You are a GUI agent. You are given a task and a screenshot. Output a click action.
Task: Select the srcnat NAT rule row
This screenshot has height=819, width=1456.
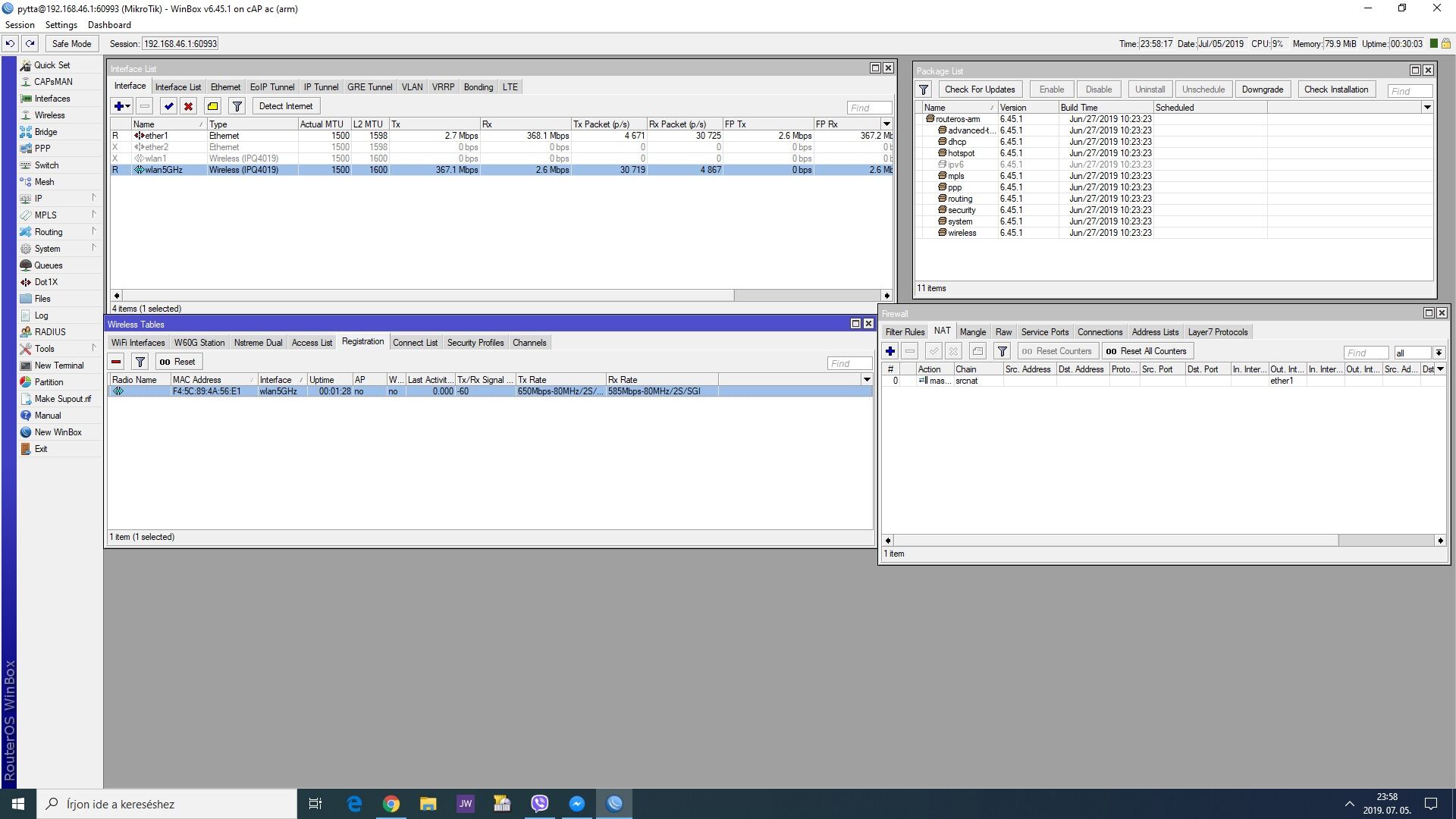tap(1163, 381)
